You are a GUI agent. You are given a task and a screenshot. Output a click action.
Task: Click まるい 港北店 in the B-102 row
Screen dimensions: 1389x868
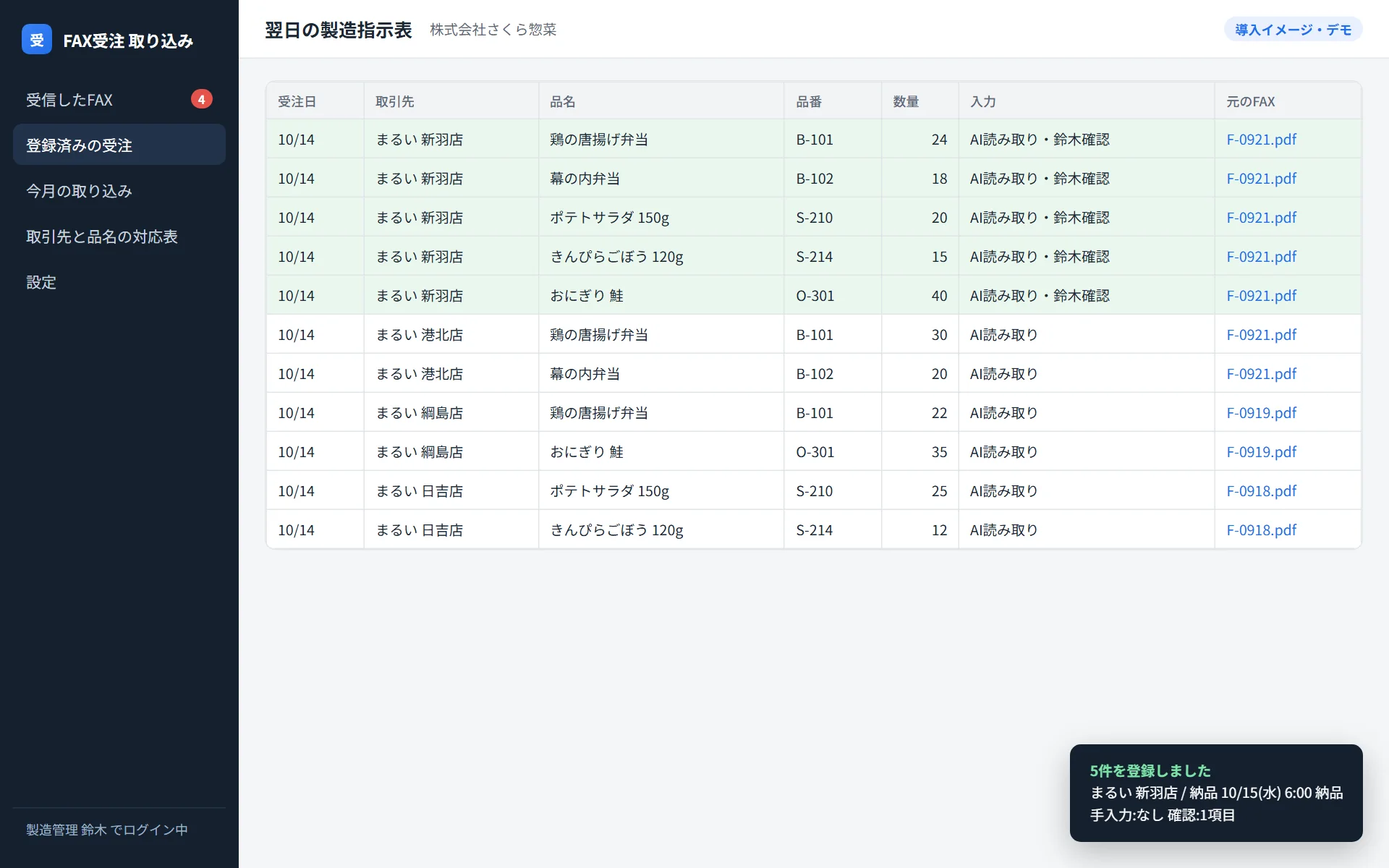(419, 374)
